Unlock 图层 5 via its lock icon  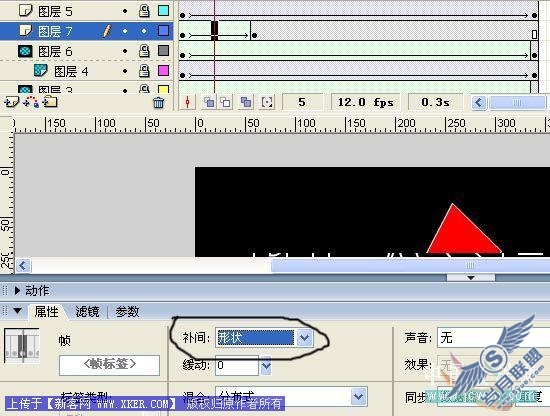click(144, 11)
